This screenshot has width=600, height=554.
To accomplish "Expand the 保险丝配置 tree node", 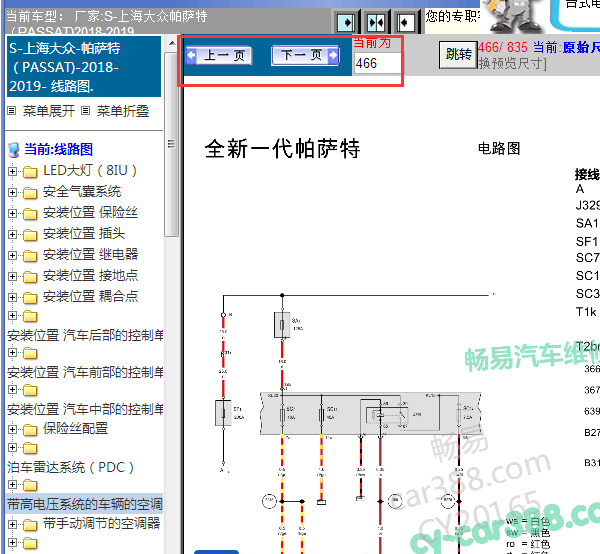I will [x=12, y=429].
